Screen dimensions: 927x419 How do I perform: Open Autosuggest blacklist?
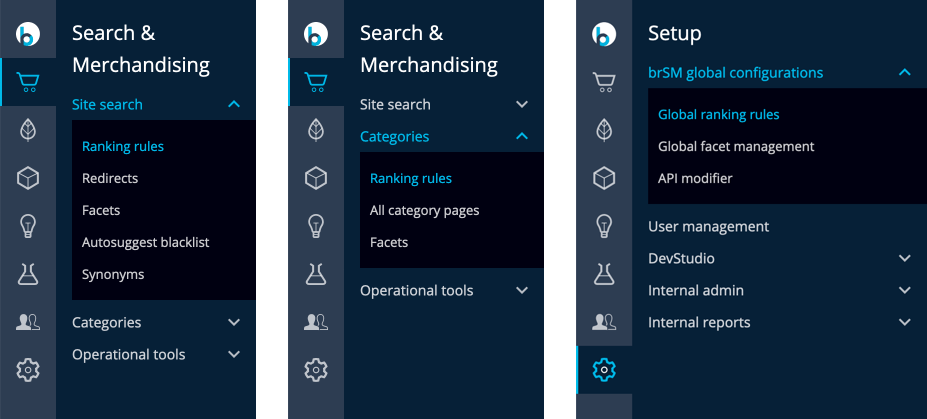click(145, 242)
